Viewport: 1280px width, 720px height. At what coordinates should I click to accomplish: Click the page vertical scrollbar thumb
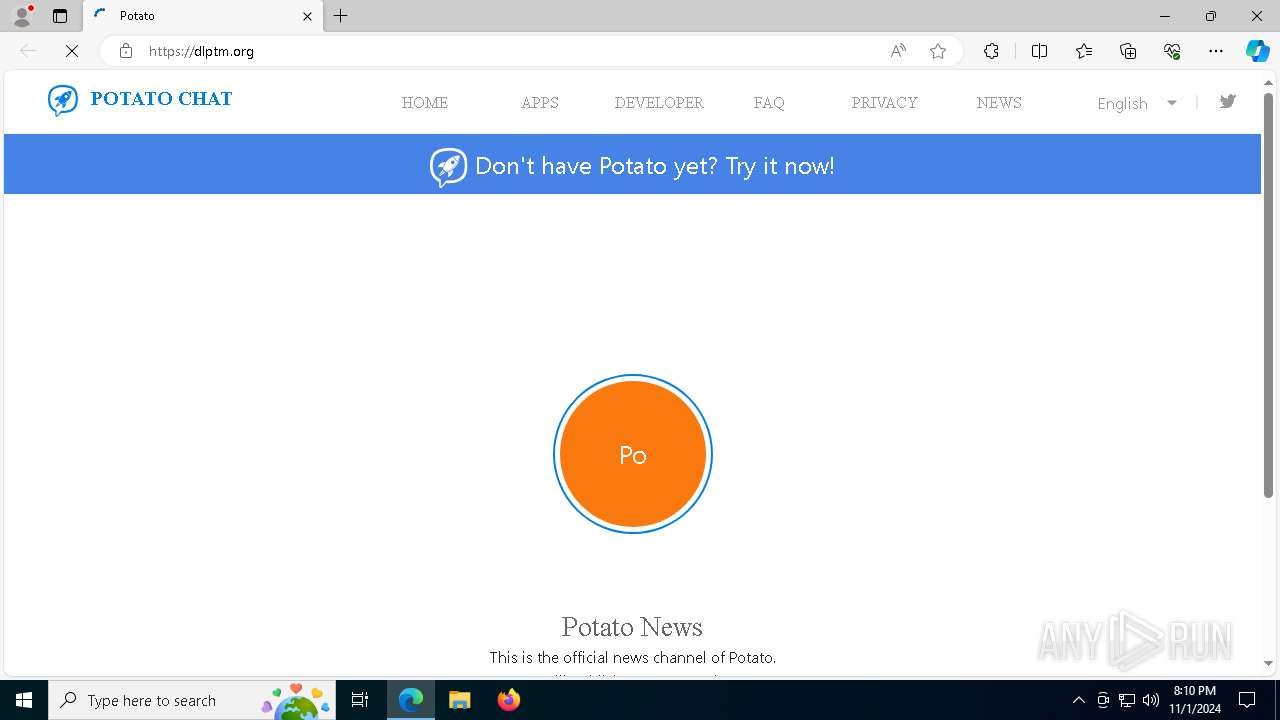coord(1268,295)
